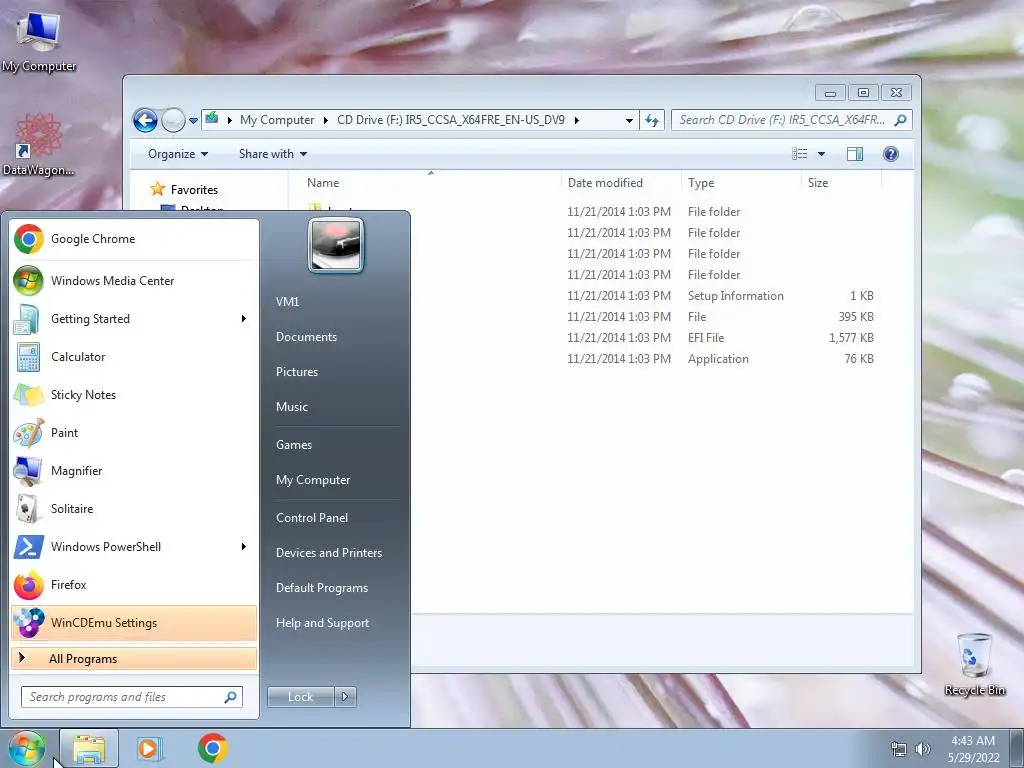Open WinCDEmu Settings in Start menu
Viewport: 1024px width, 768px height.
click(134, 623)
